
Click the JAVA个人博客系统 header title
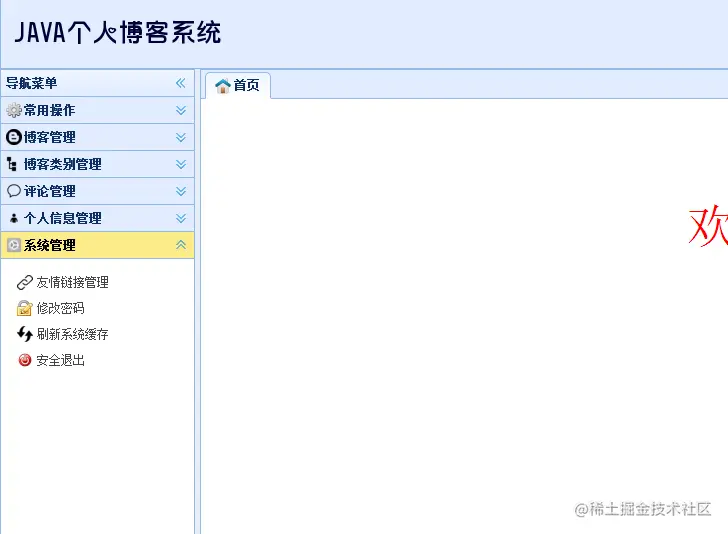(118, 33)
